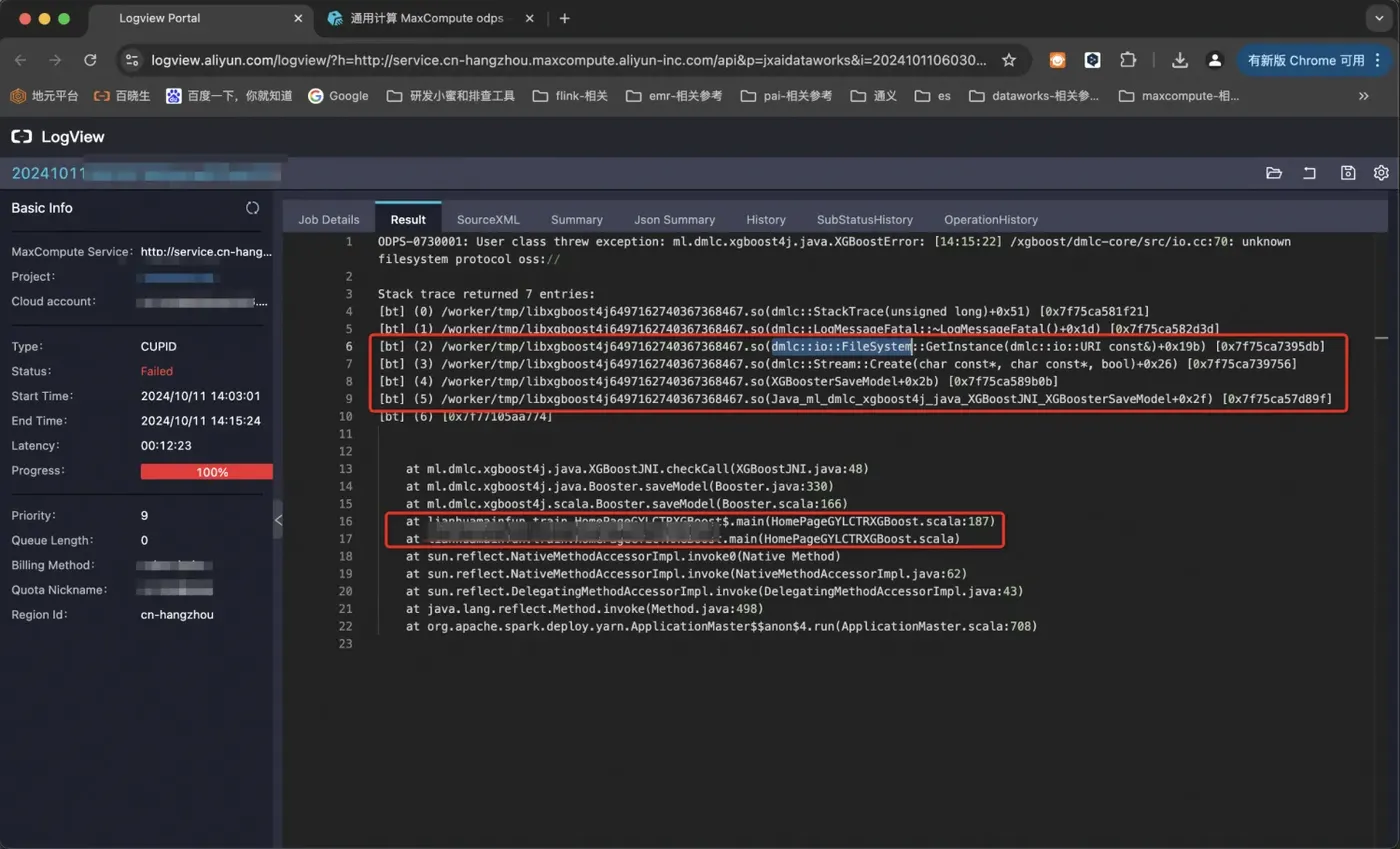
Task: Click the minimap scrollbar in log viewer
Action: 1381,338
